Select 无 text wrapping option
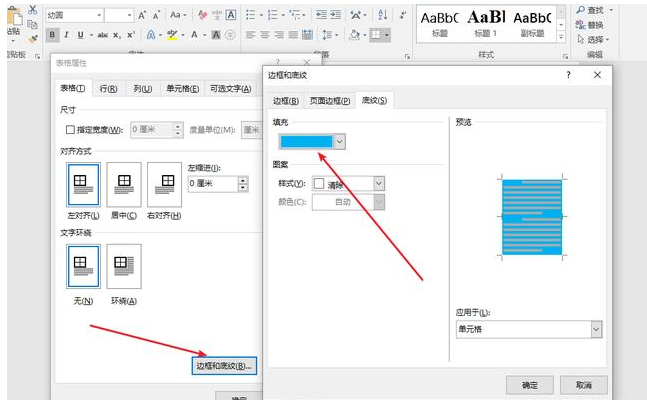The height and width of the screenshot is (400, 647). click(83, 266)
